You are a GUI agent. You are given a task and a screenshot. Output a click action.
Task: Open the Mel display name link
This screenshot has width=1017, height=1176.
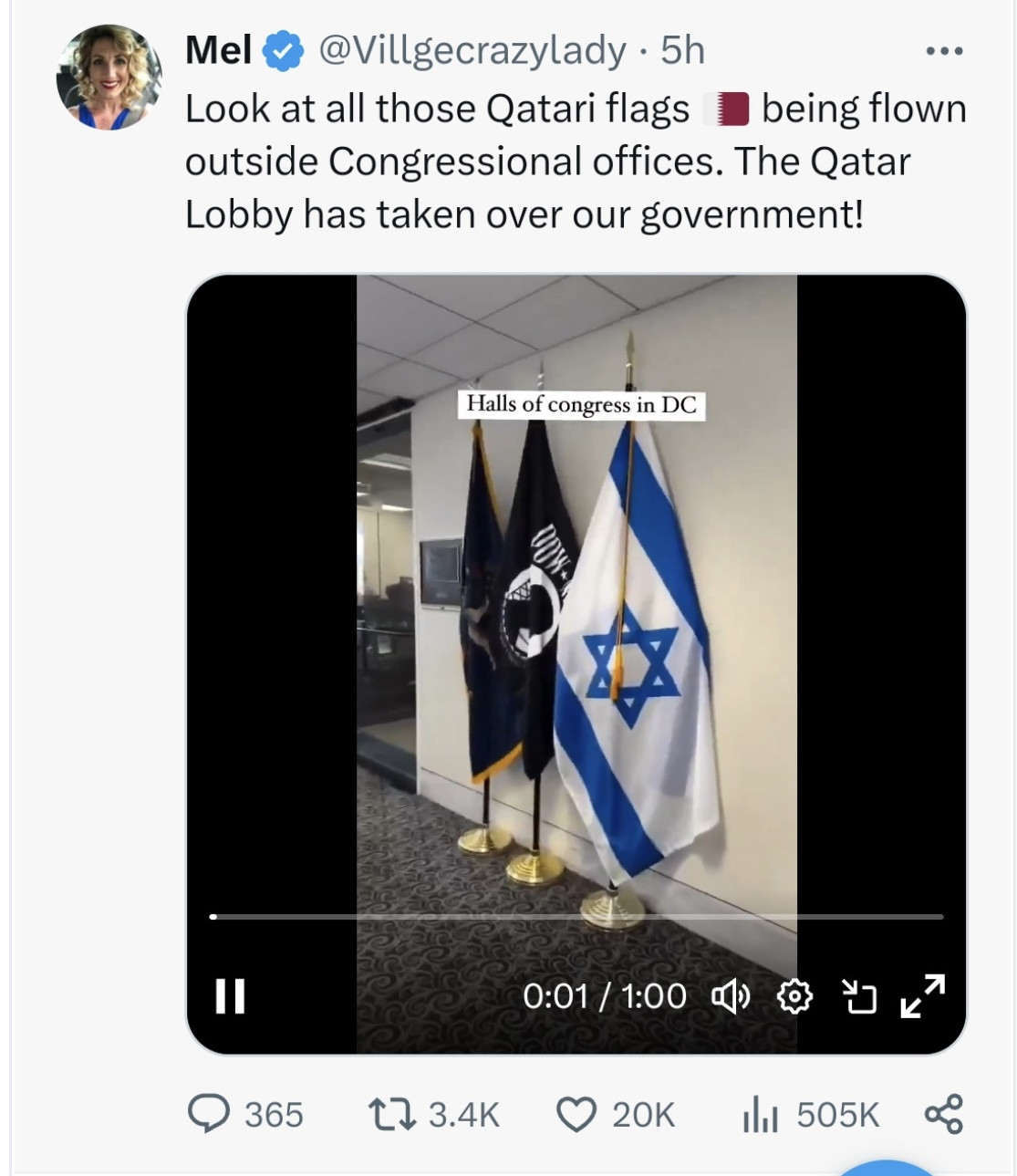tap(218, 50)
